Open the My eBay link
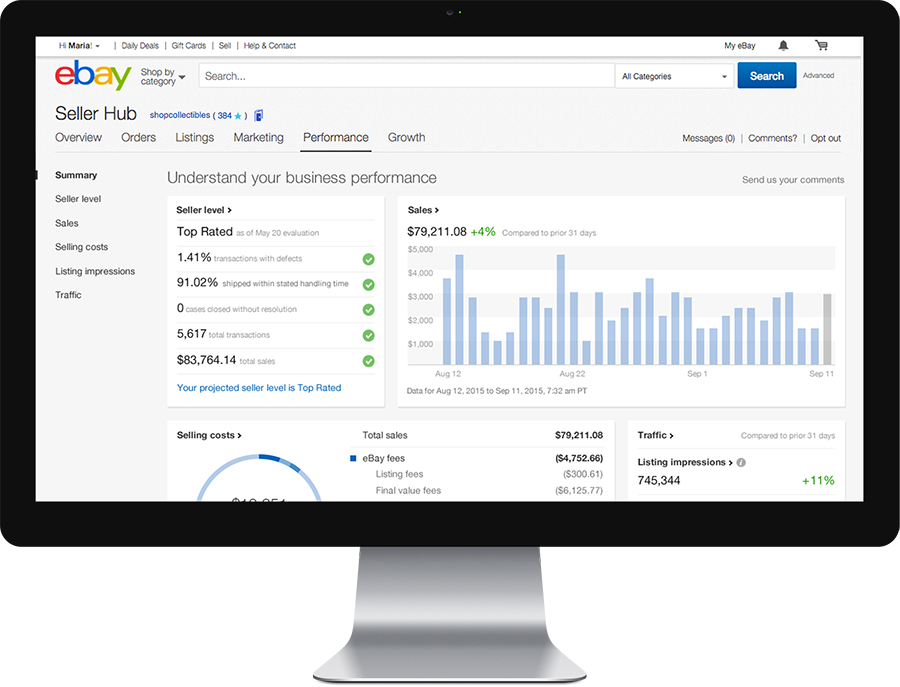900x687 pixels. point(740,46)
